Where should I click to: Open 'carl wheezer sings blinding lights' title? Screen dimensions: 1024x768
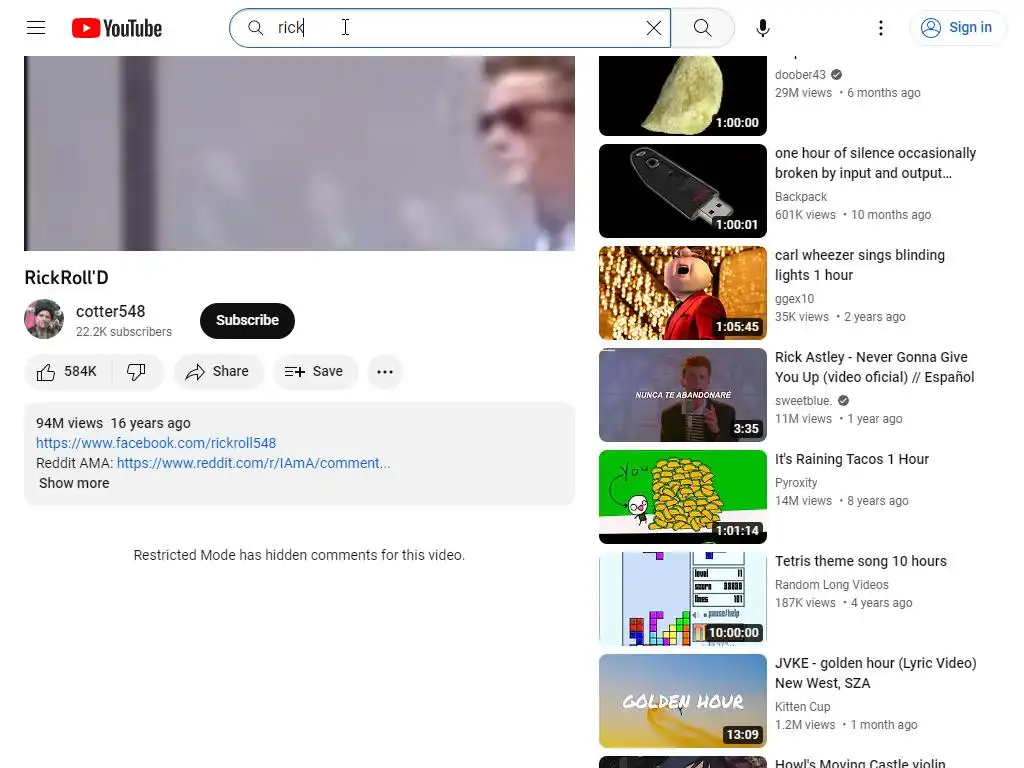[x=859, y=265]
